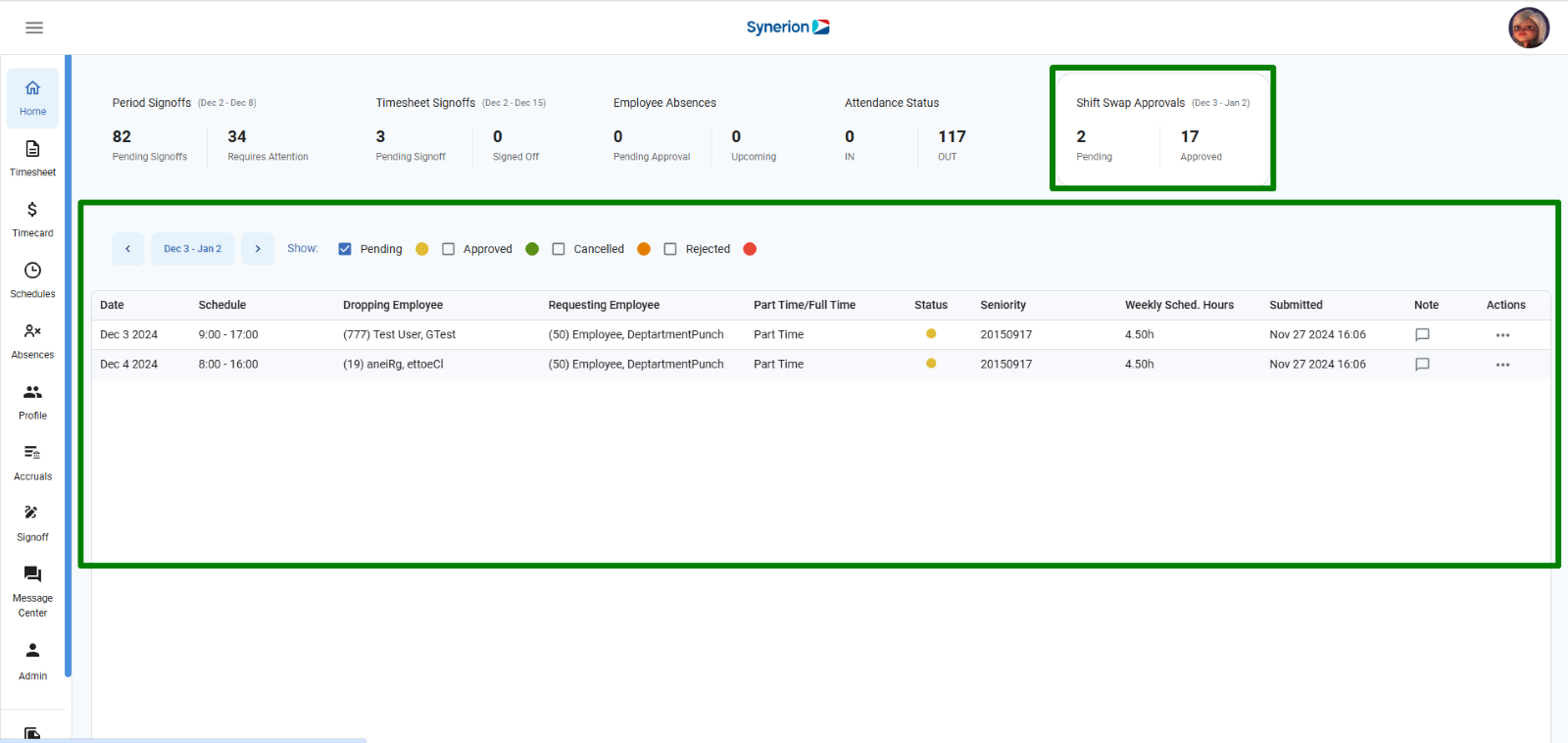This screenshot has width=1568, height=743.
Task: Click schedule '9:00 - 17:00' cell
Action: (x=228, y=334)
